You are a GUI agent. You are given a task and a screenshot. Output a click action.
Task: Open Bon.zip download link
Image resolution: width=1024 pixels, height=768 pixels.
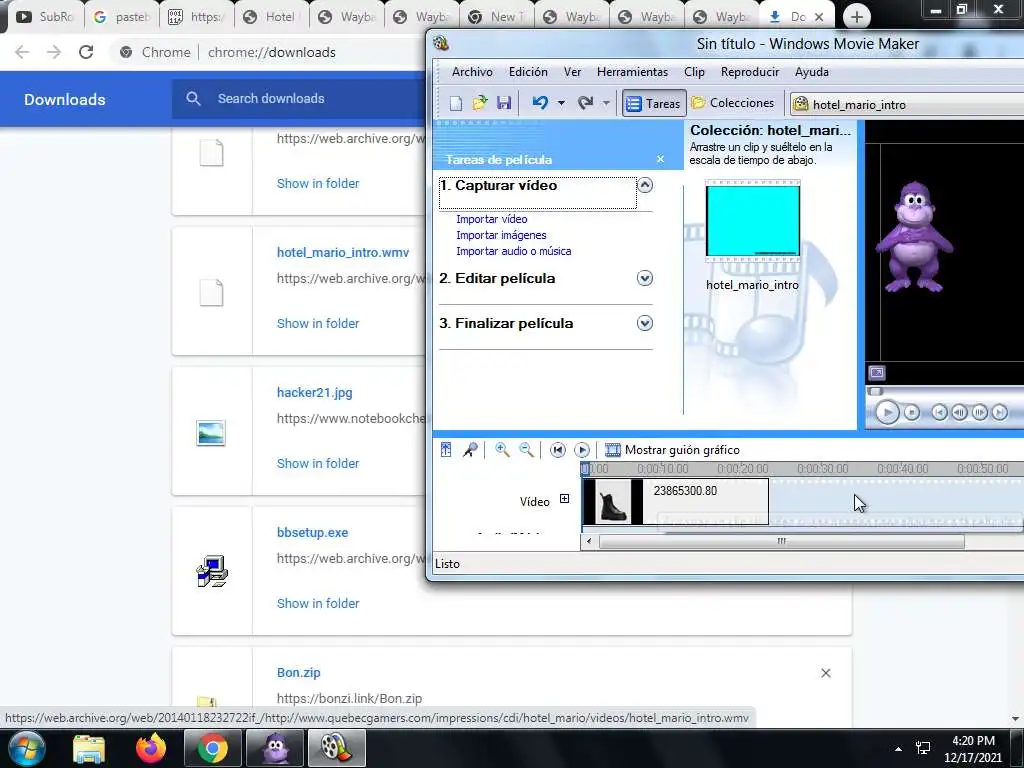click(298, 673)
